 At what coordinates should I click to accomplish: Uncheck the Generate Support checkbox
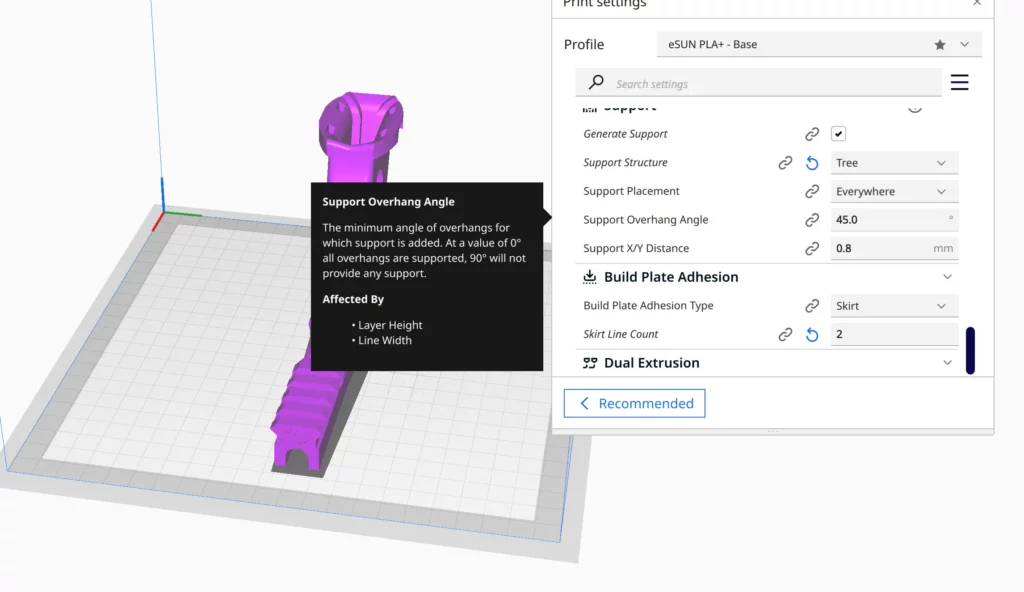point(838,133)
